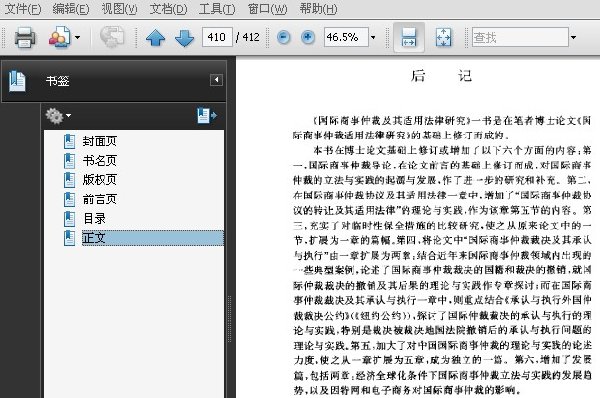
Task: Click the bookmark icon beside 目录
Action: (69, 219)
